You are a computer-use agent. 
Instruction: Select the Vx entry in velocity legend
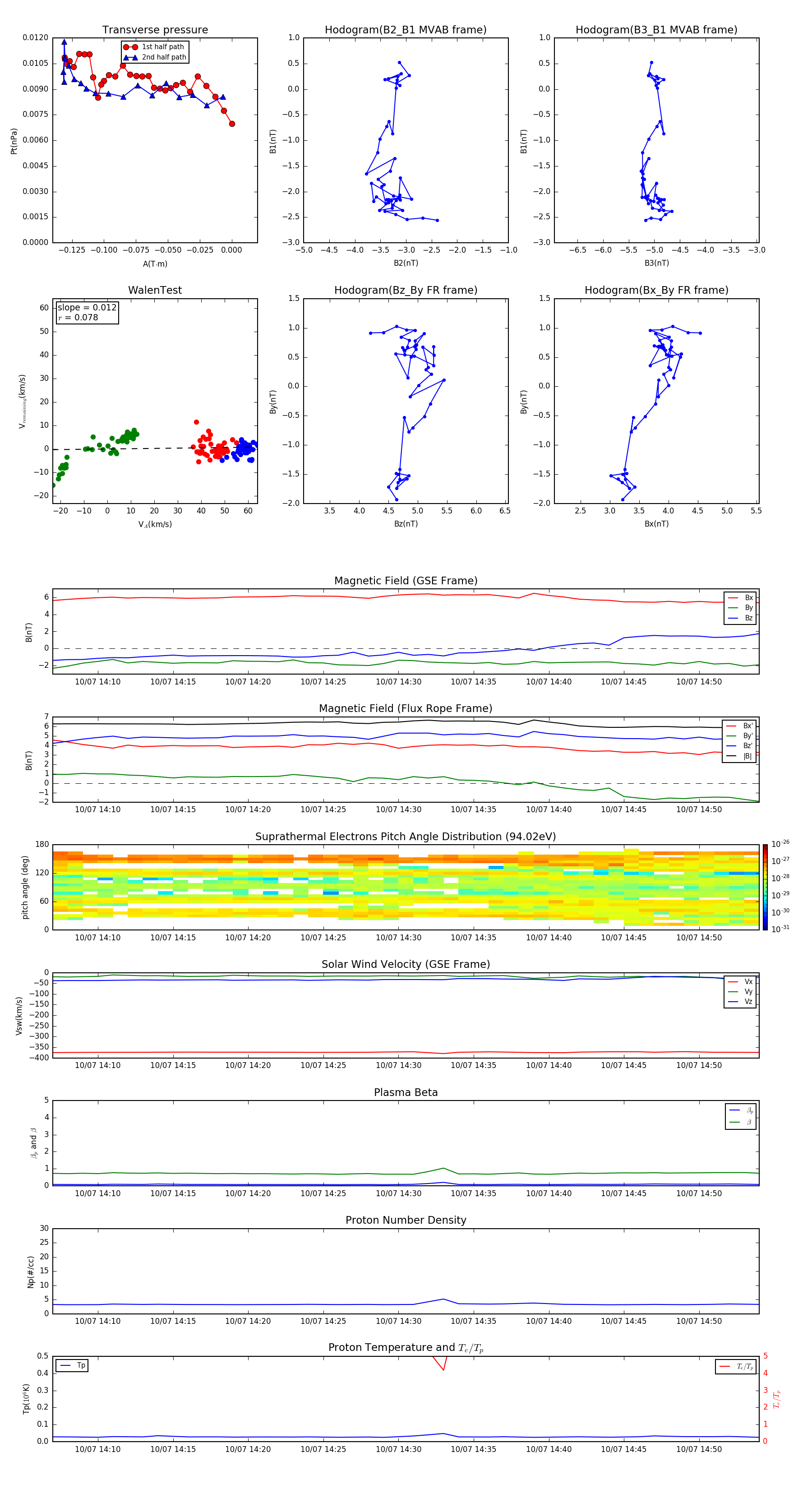(x=740, y=981)
